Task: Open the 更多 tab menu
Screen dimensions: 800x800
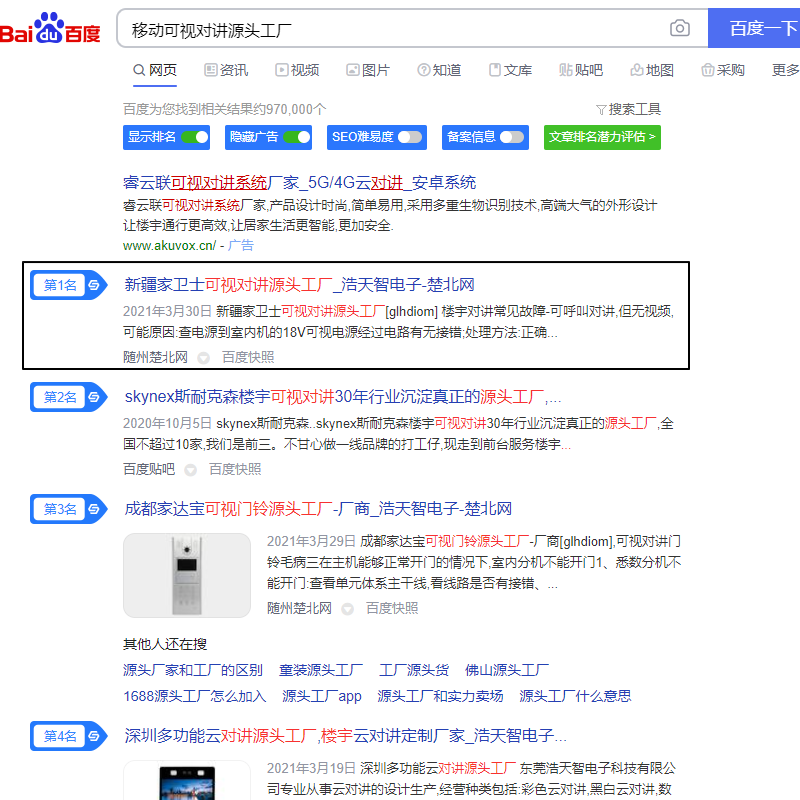Action: pyautogui.click(x=786, y=70)
